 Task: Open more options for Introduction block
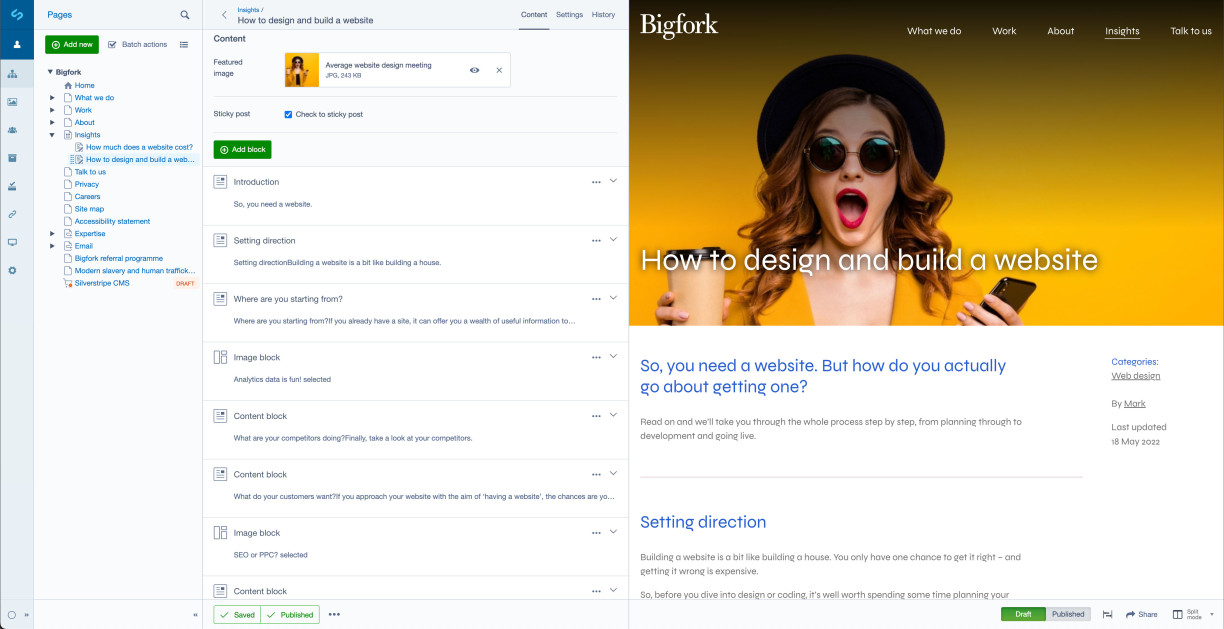[x=596, y=182]
